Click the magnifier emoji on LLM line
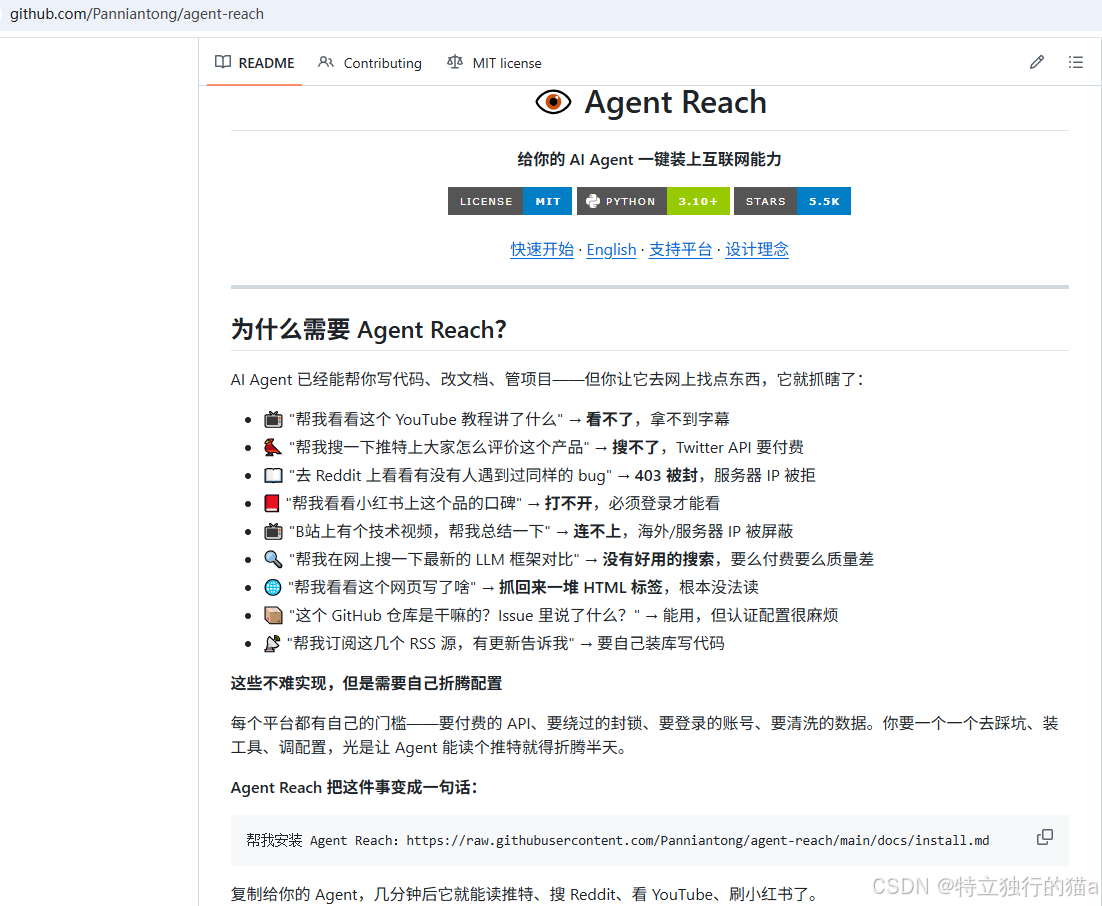Viewport: 1102px width, 906px height. click(x=273, y=559)
